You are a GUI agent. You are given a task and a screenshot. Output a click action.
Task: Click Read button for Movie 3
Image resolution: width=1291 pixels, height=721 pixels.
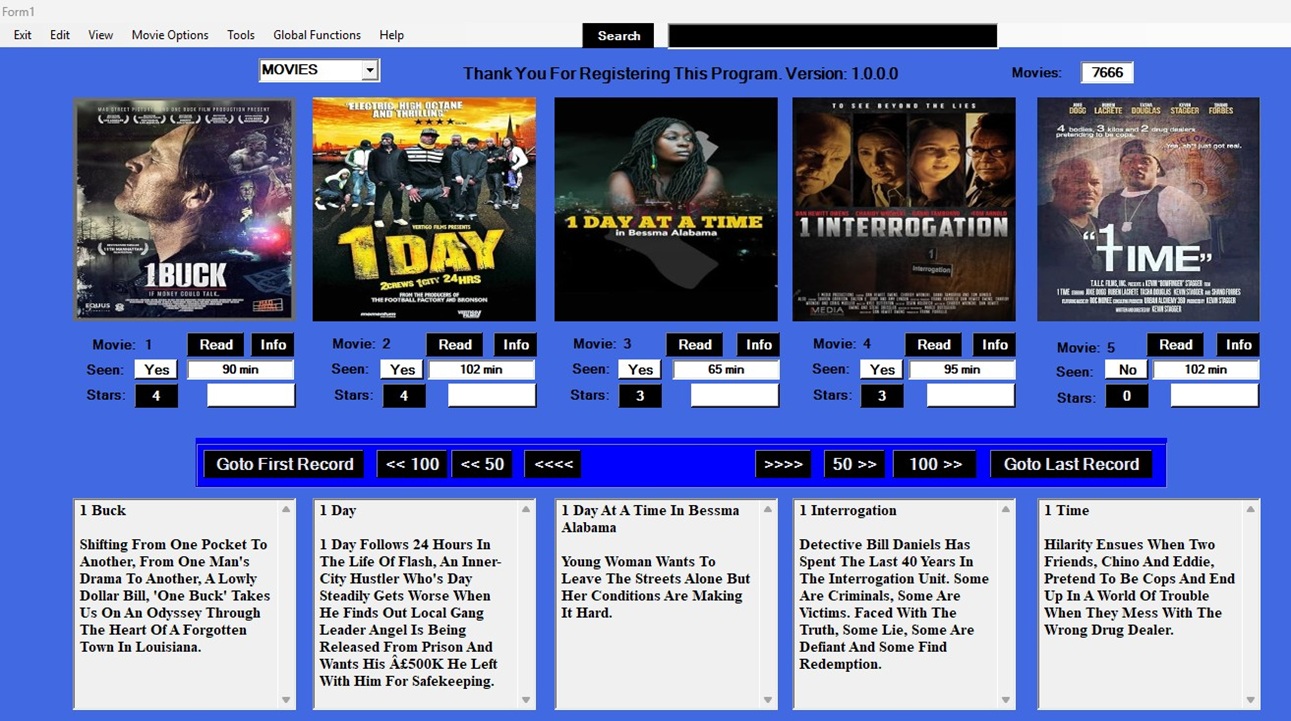tap(695, 345)
